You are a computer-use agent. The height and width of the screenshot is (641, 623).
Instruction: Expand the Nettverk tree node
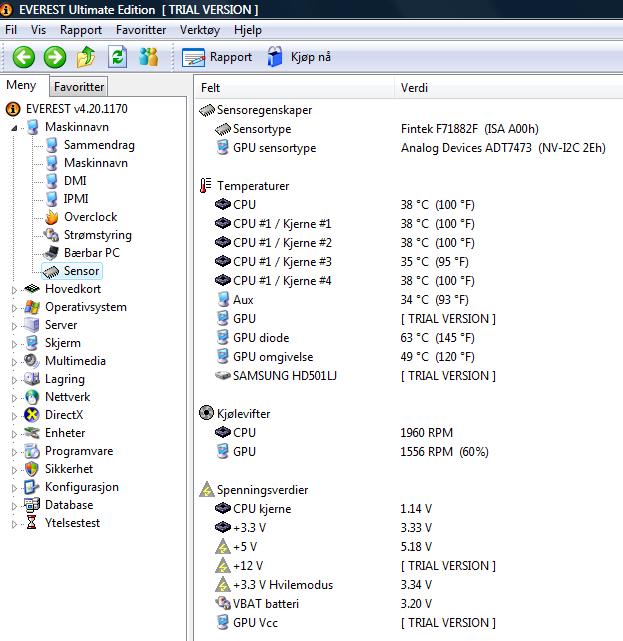click(14, 398)
